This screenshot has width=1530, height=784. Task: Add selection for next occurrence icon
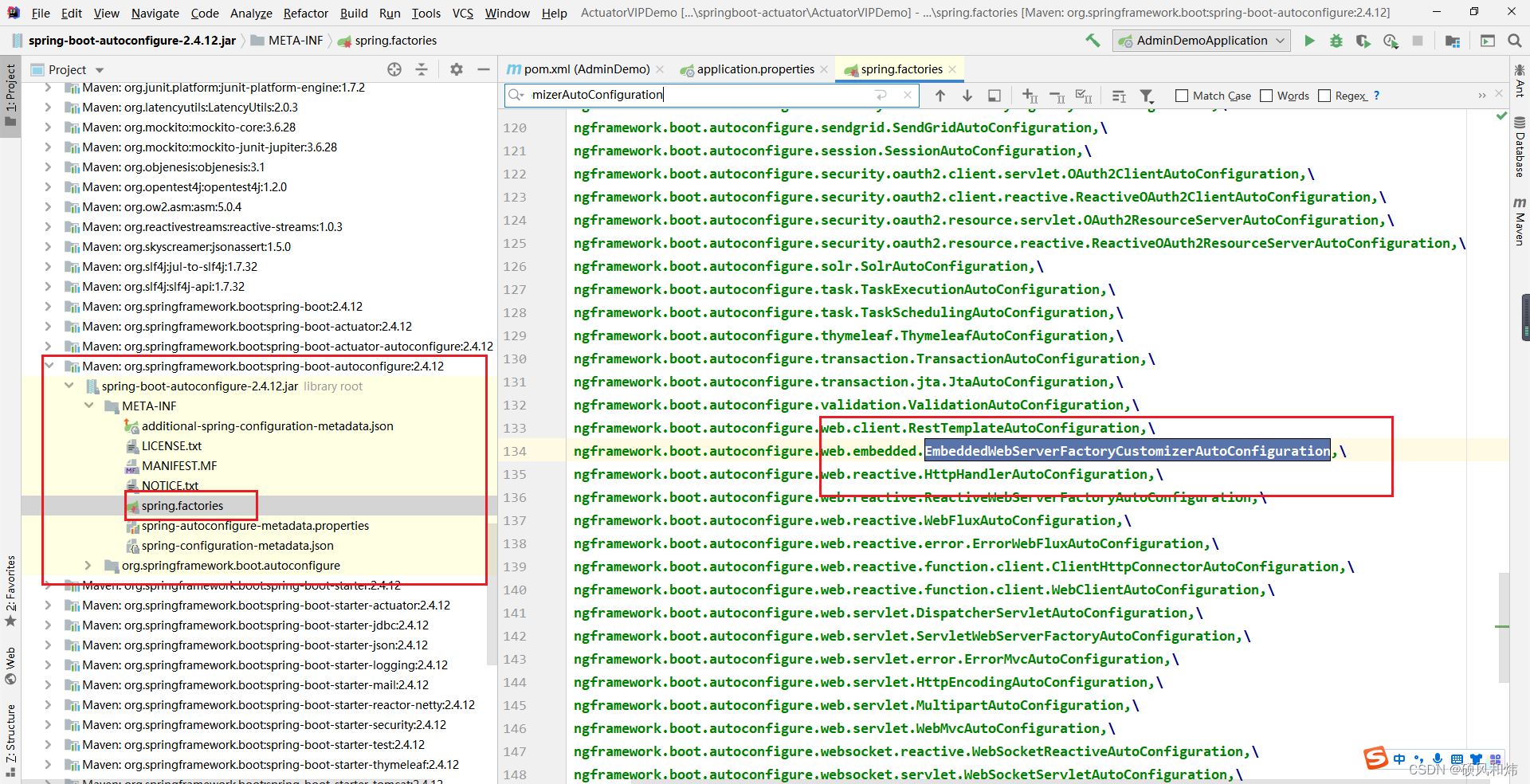[1030, 96]
